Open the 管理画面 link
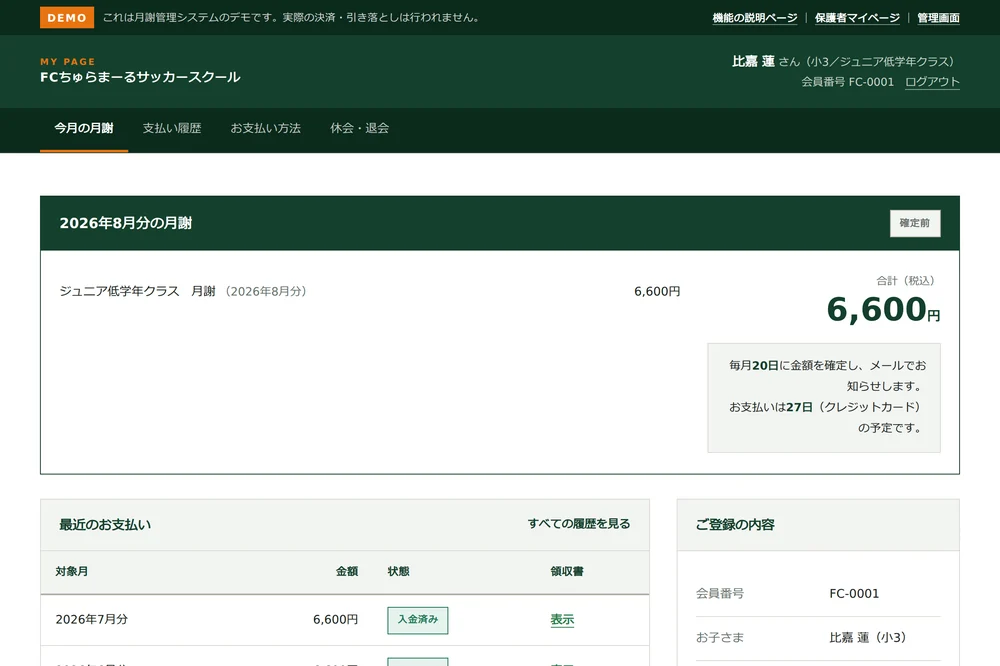This screenshot has width=1000, height=666. (x=938, y=18)
